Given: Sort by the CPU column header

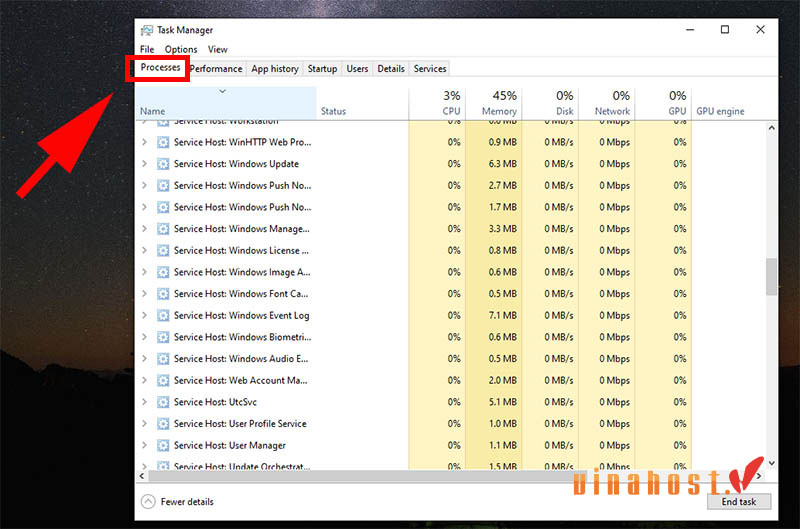Looking at the screenshot, I should (437, 104).
